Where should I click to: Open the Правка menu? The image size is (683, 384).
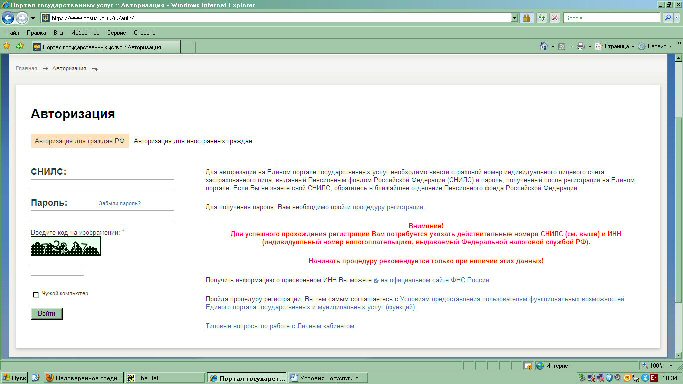[x=36, y=33]
